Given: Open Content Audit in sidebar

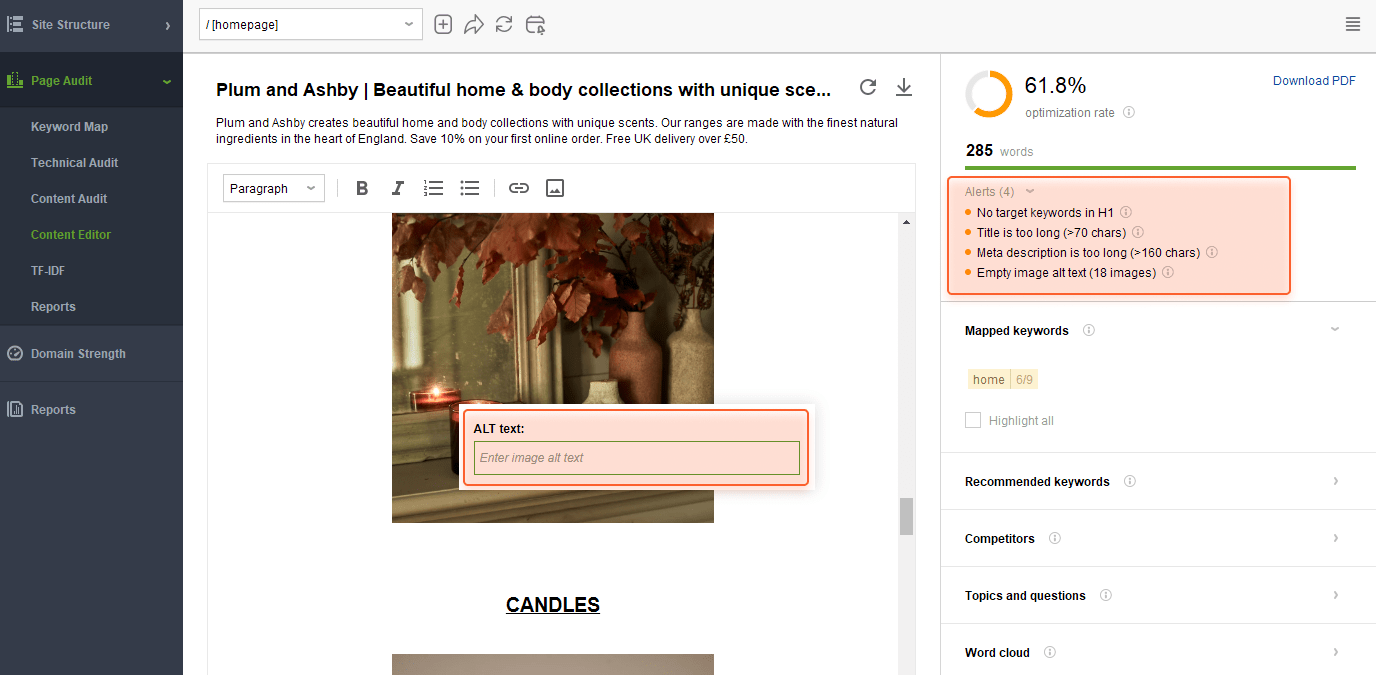Looking at the screenshot, I should coord(69,199).
